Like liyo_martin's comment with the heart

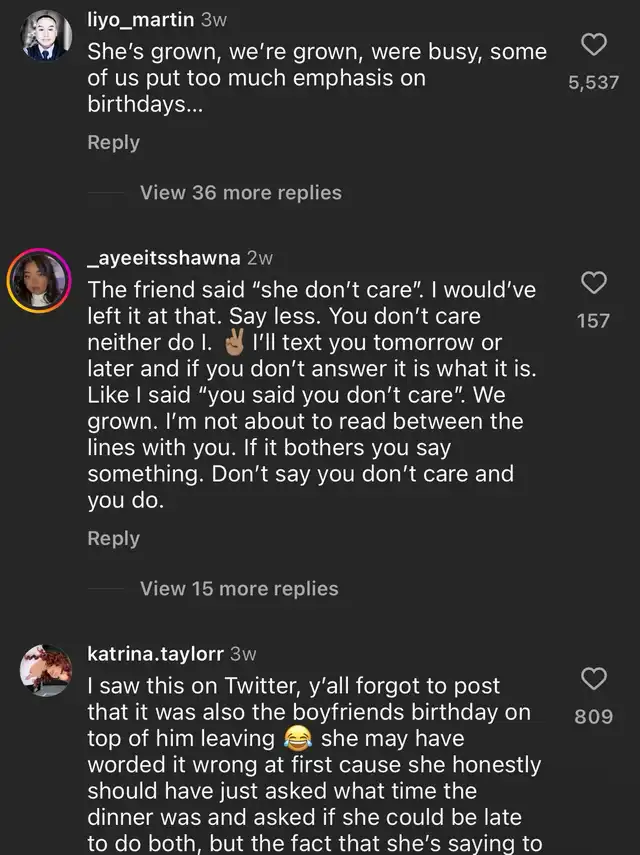point(594,45)
